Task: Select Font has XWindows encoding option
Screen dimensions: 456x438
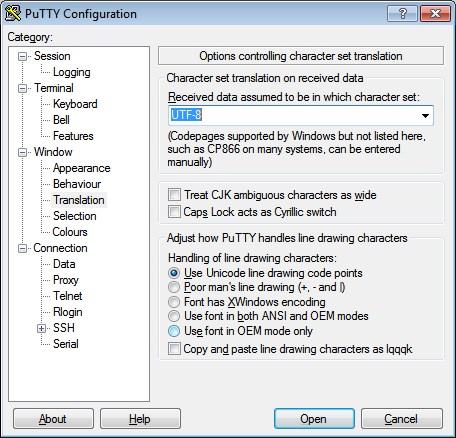Action: pyautogui.click(x=174, y=302)
